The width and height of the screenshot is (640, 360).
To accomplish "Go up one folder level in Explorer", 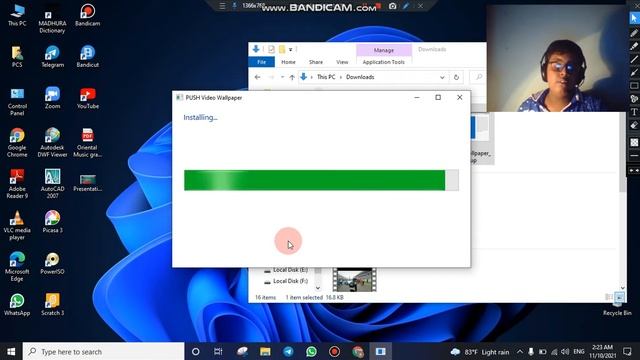I will tap(292, 77).
